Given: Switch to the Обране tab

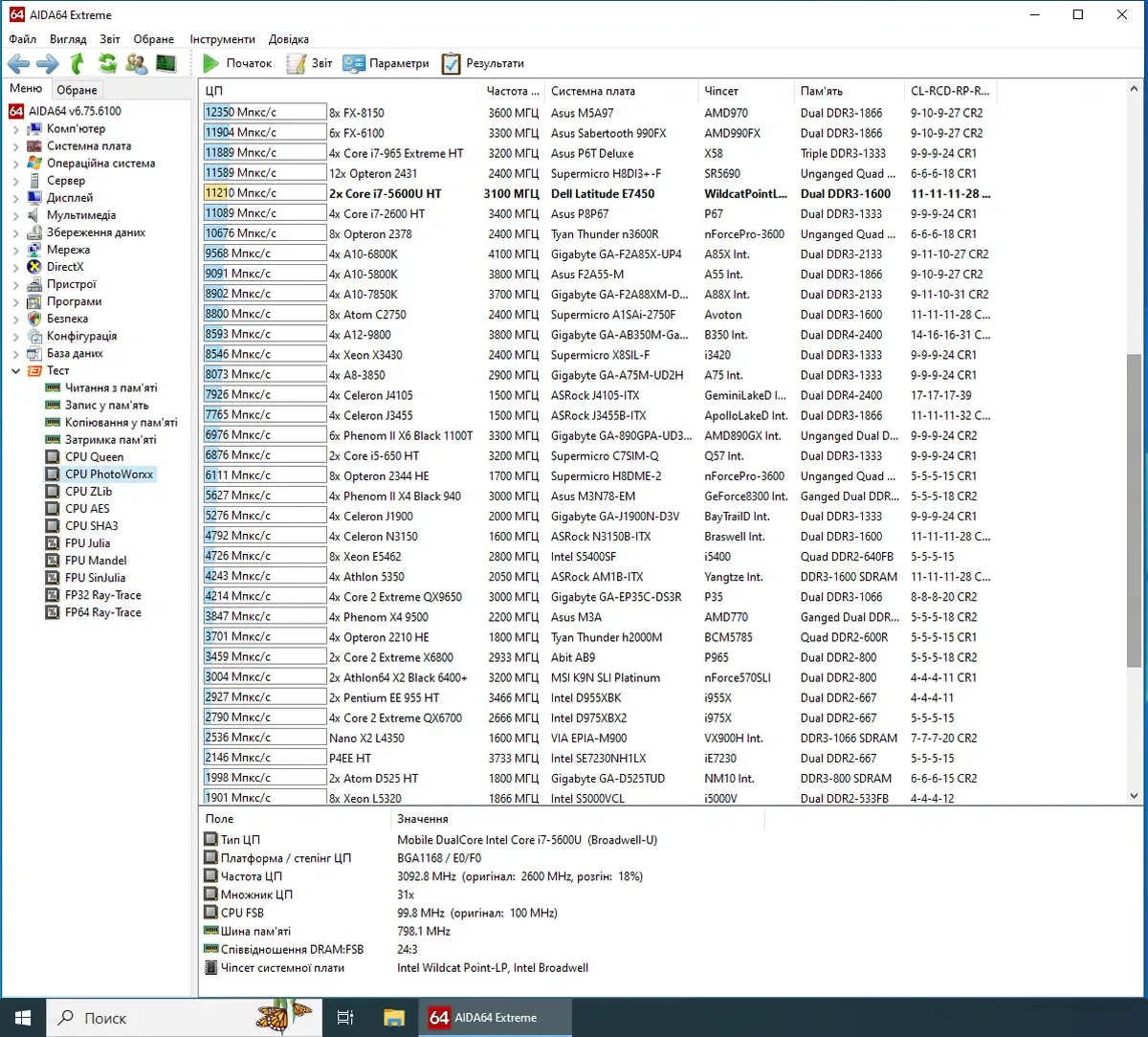Looking at the screenshot, I should coord(77,90).
